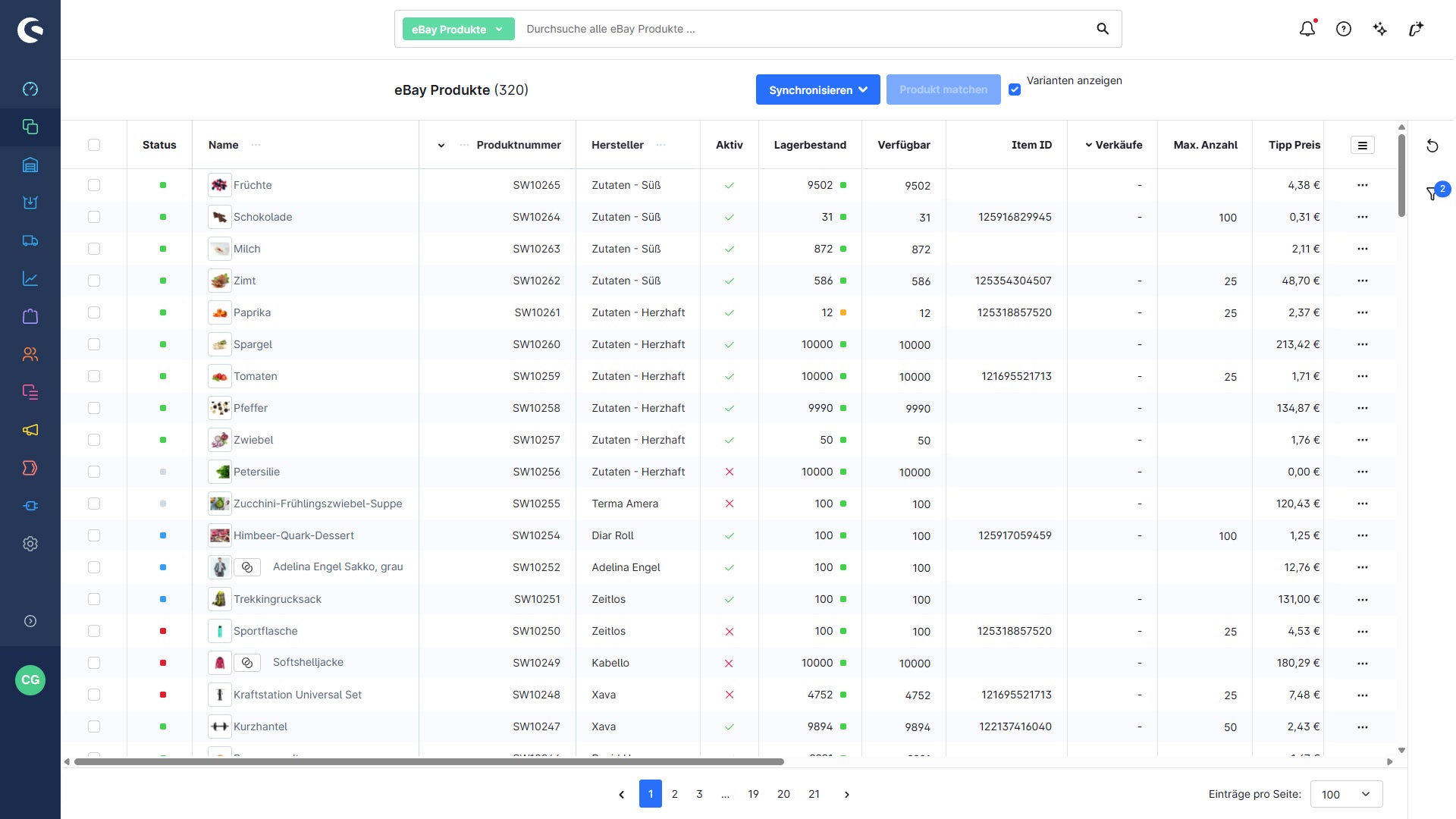
Task: Go to next page arrow
Action: coord(847,794)
